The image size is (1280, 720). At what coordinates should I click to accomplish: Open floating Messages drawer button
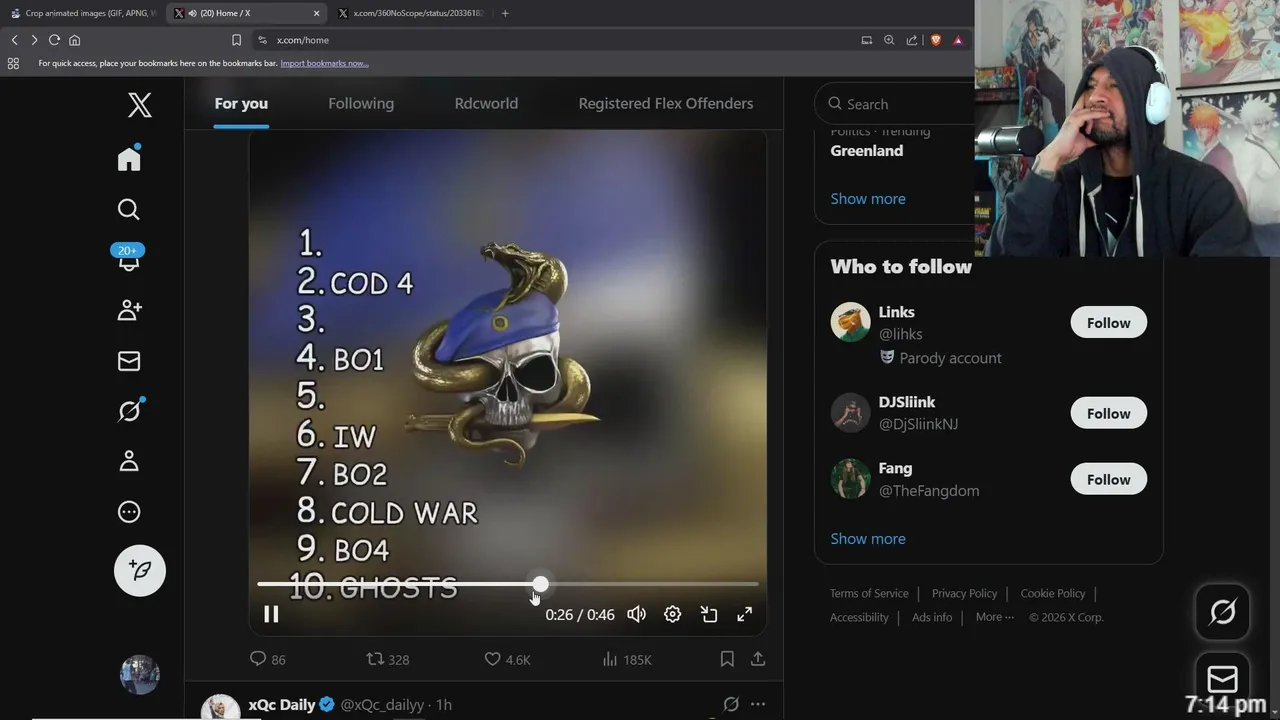coord(1223,680)
